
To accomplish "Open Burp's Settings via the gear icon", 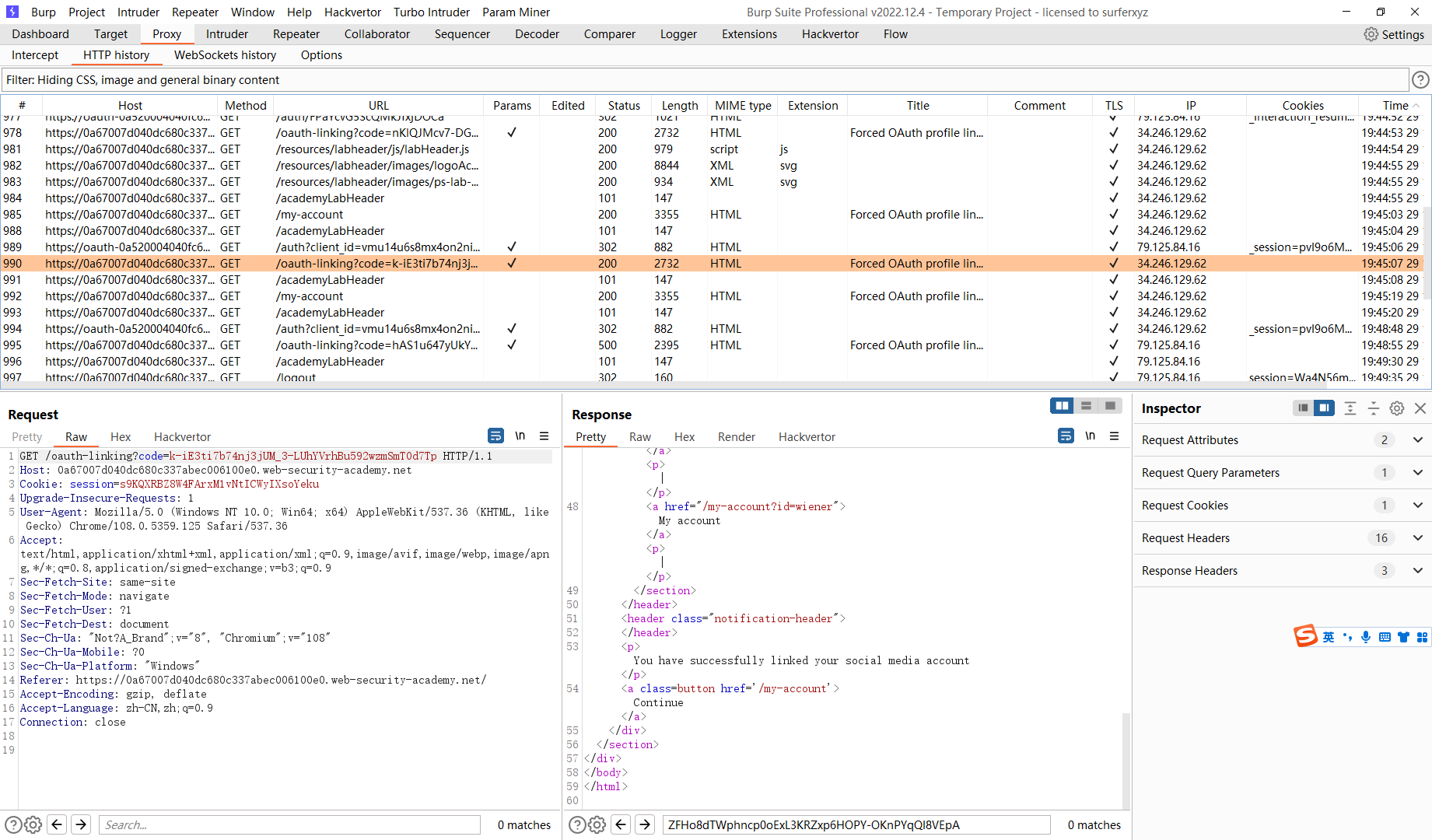I will (x=1371, y=33).
